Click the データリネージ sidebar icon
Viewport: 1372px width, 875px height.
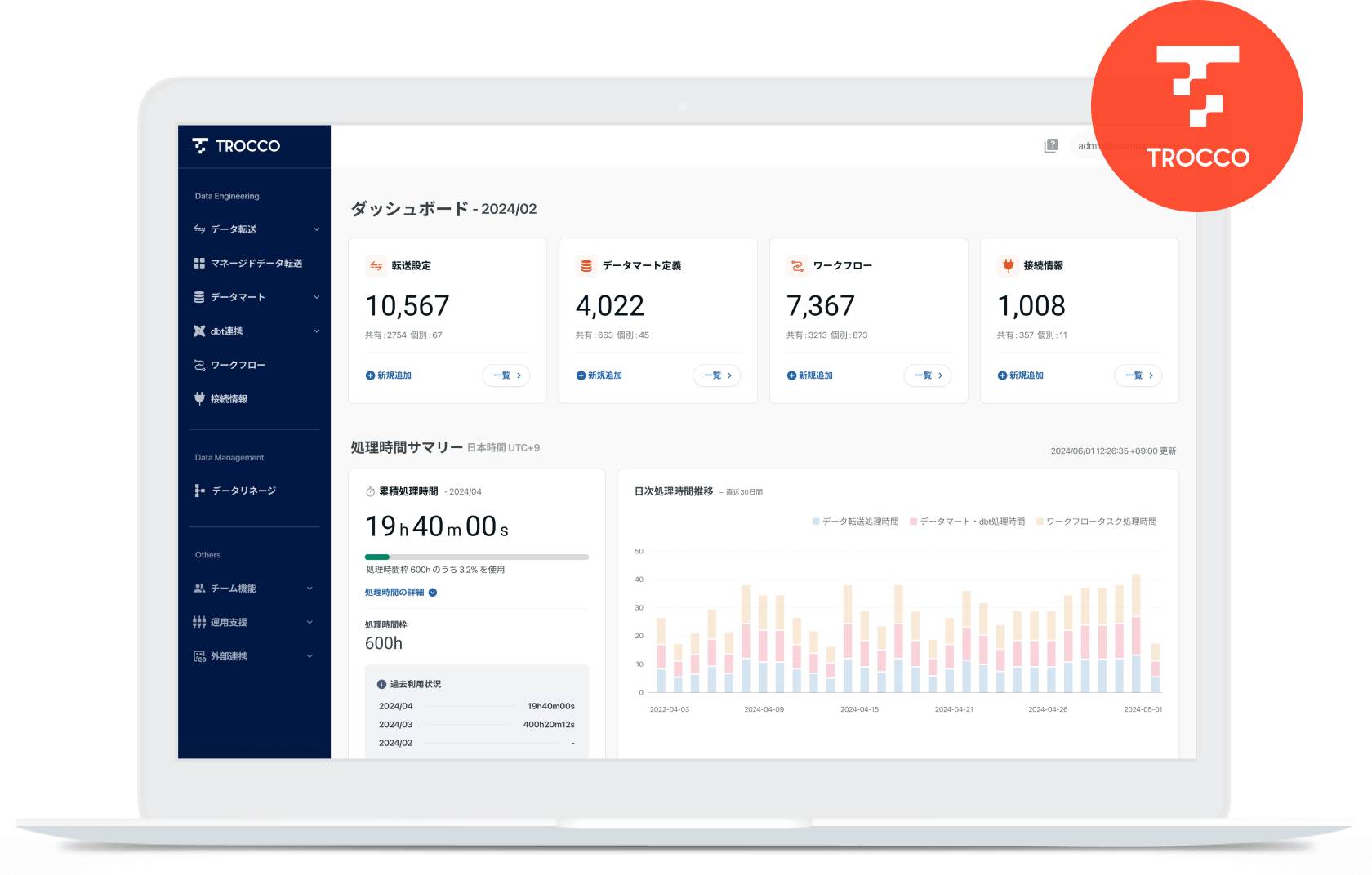199,491
